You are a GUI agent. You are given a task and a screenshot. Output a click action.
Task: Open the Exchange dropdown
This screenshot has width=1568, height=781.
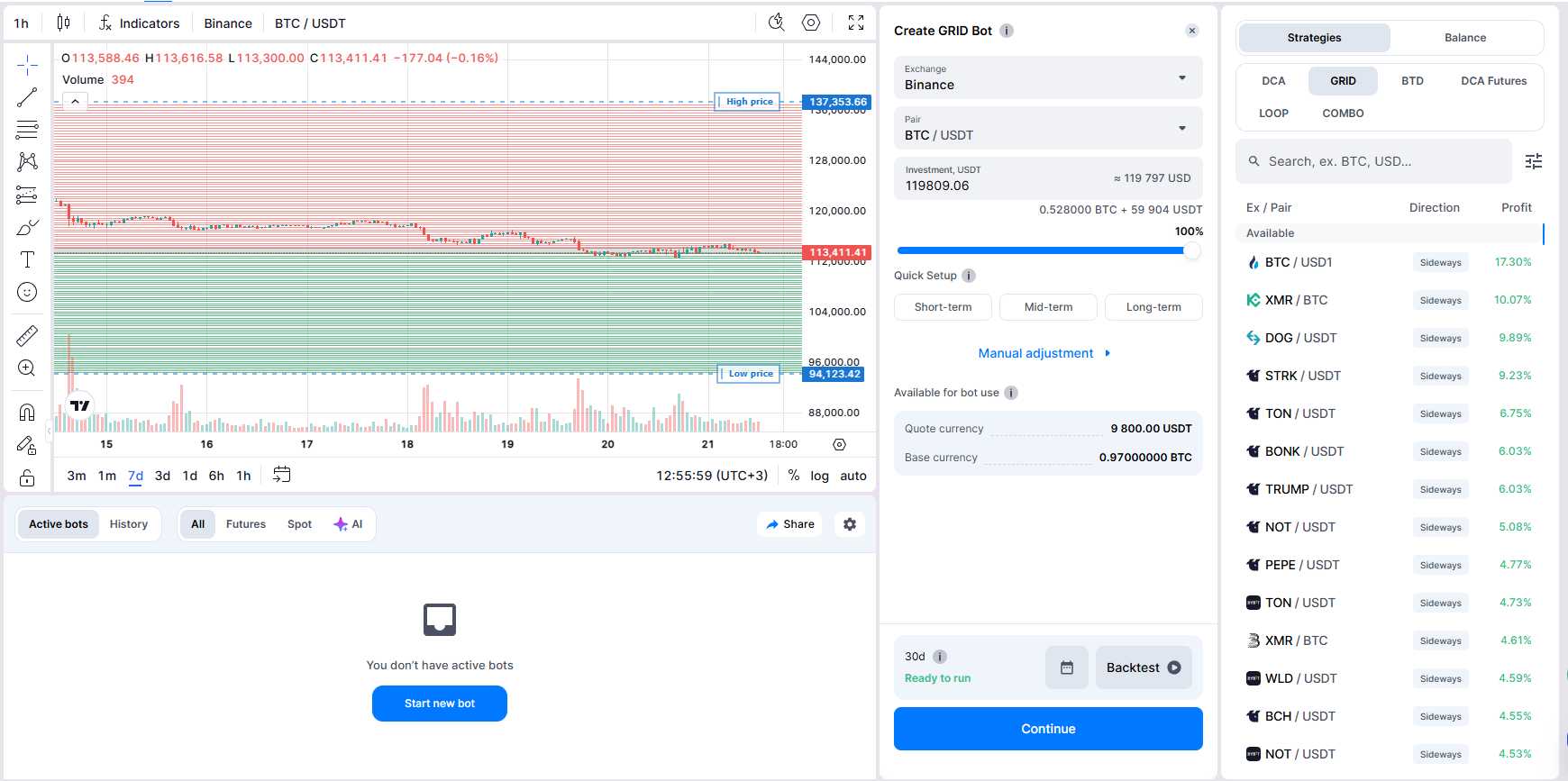tap(1048, 77)
